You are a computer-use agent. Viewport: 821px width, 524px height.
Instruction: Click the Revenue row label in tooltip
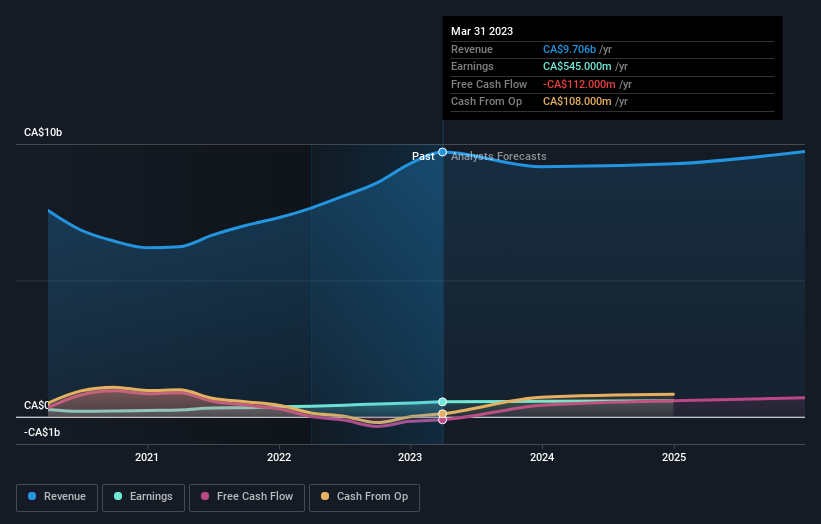472,49
